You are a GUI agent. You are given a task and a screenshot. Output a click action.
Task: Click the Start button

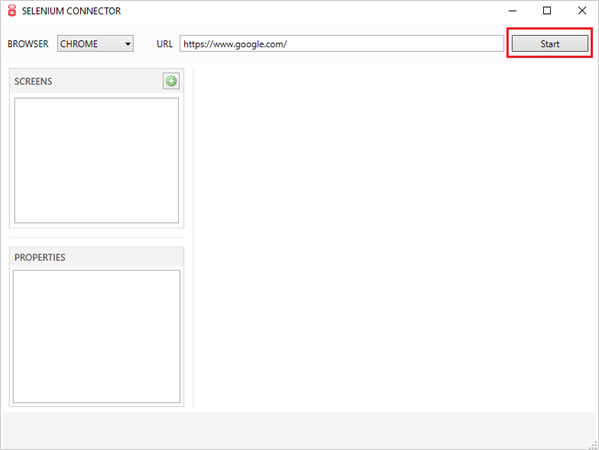tap(550, 44)
